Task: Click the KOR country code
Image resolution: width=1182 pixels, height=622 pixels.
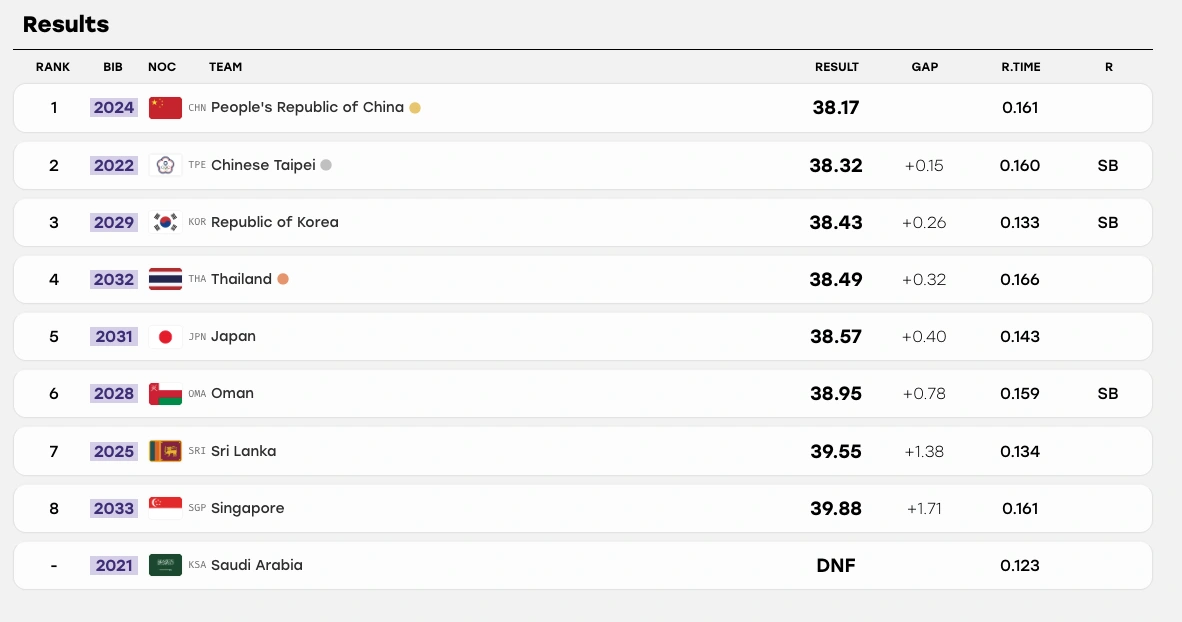Action: 197,222
